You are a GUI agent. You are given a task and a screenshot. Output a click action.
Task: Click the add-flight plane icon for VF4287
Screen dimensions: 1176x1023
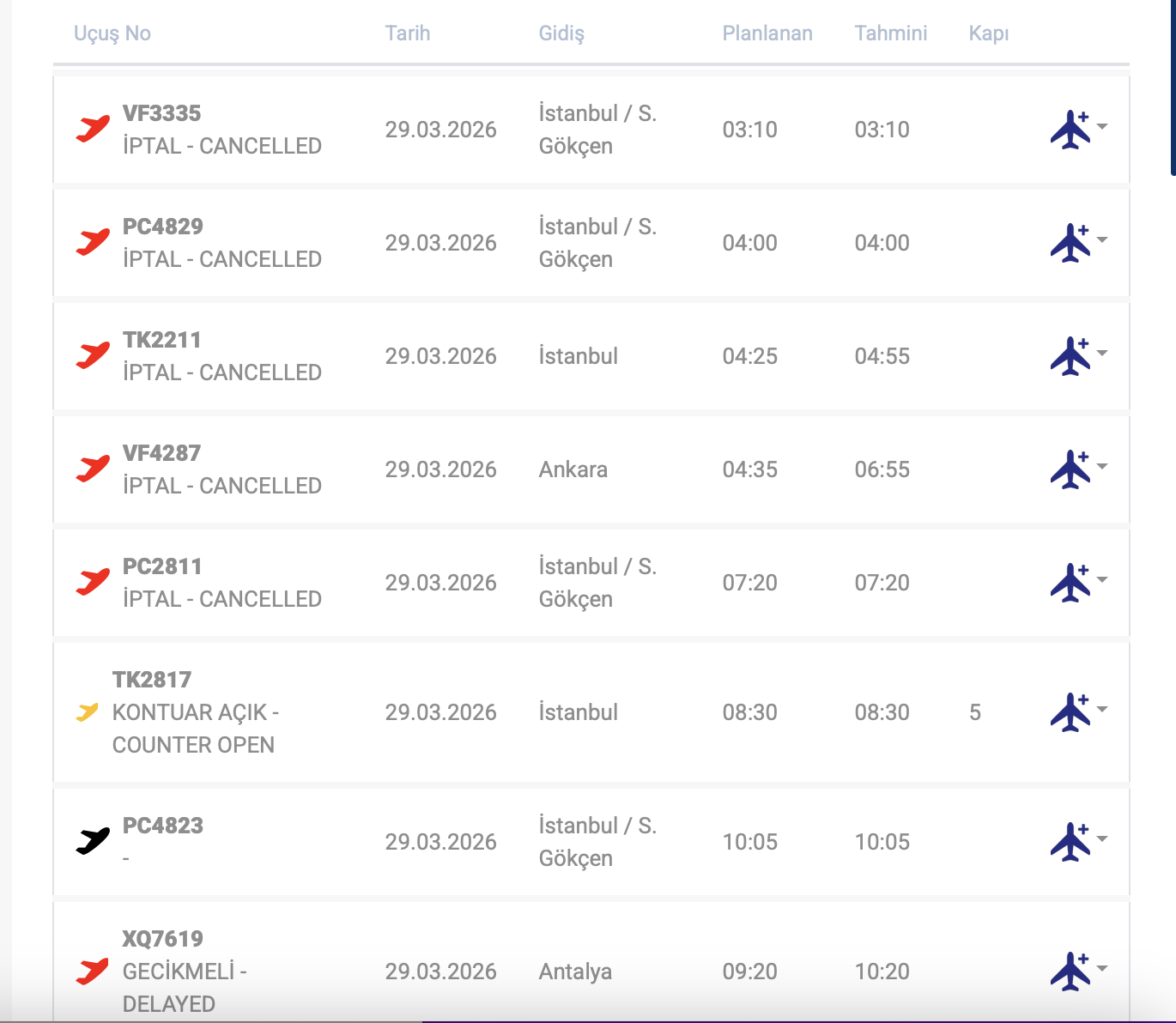(1070, 469)
